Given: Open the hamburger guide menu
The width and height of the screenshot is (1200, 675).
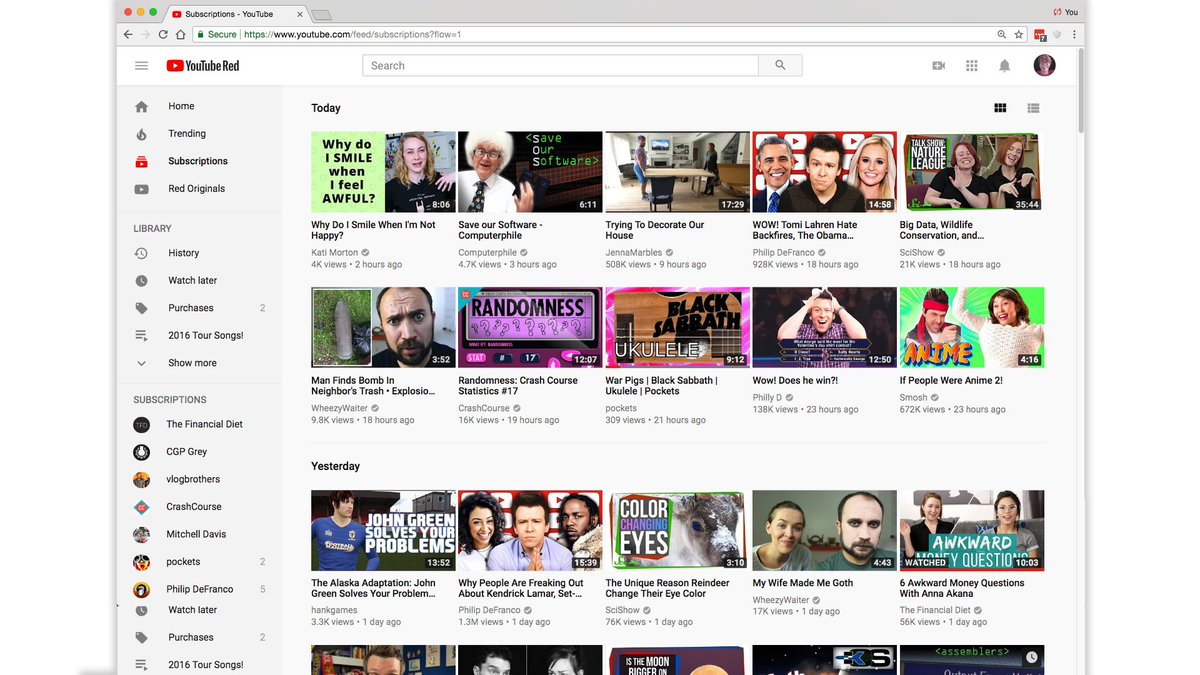Looking at the screenshot, I should [142, 66].
